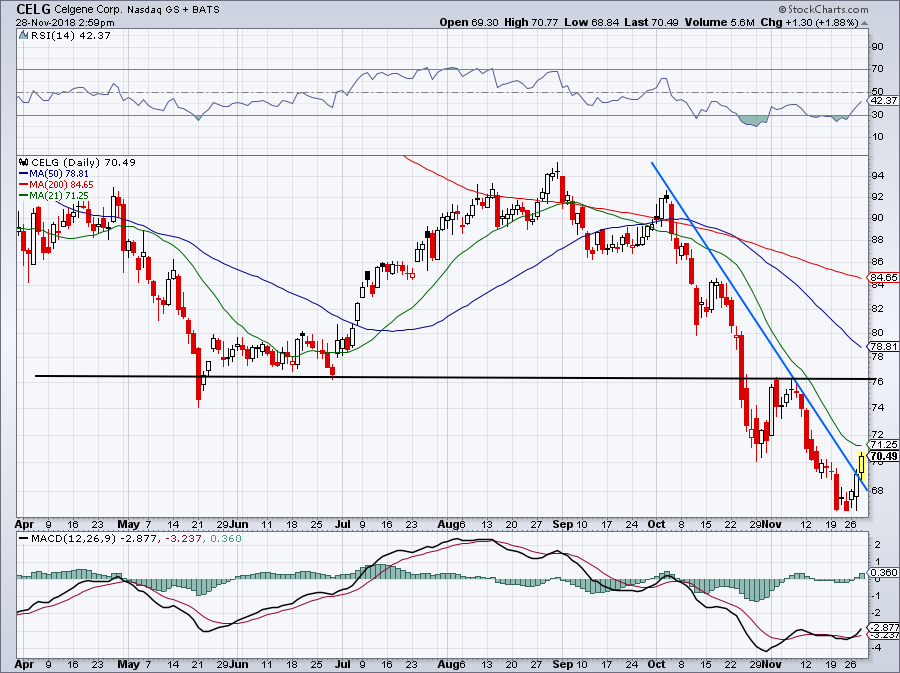Click the Oct month label under the price chart
This screenshot has height=673, width=900.
[x=656, y=524]
